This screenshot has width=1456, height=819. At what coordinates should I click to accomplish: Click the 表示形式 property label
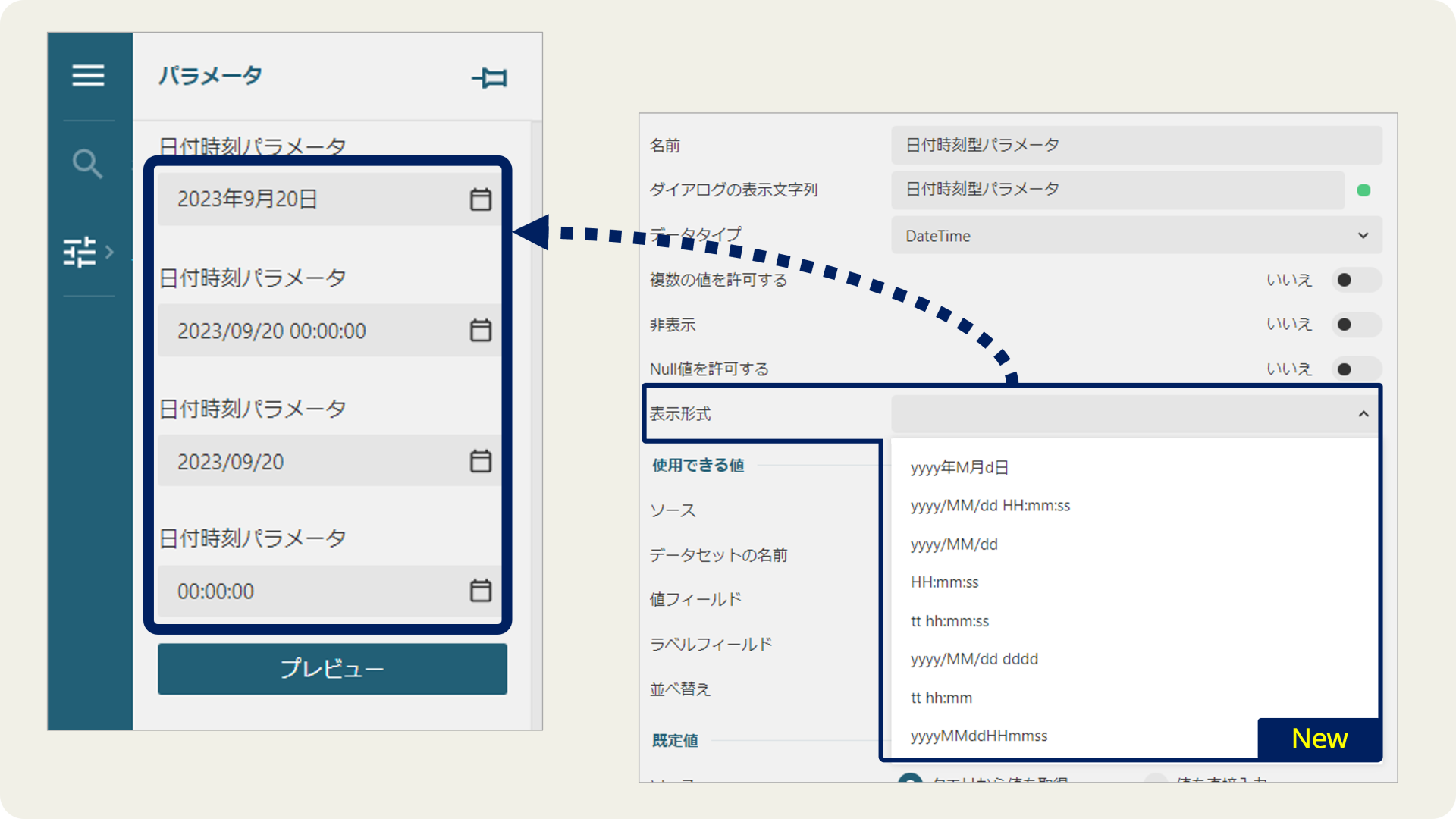point(680,414)
